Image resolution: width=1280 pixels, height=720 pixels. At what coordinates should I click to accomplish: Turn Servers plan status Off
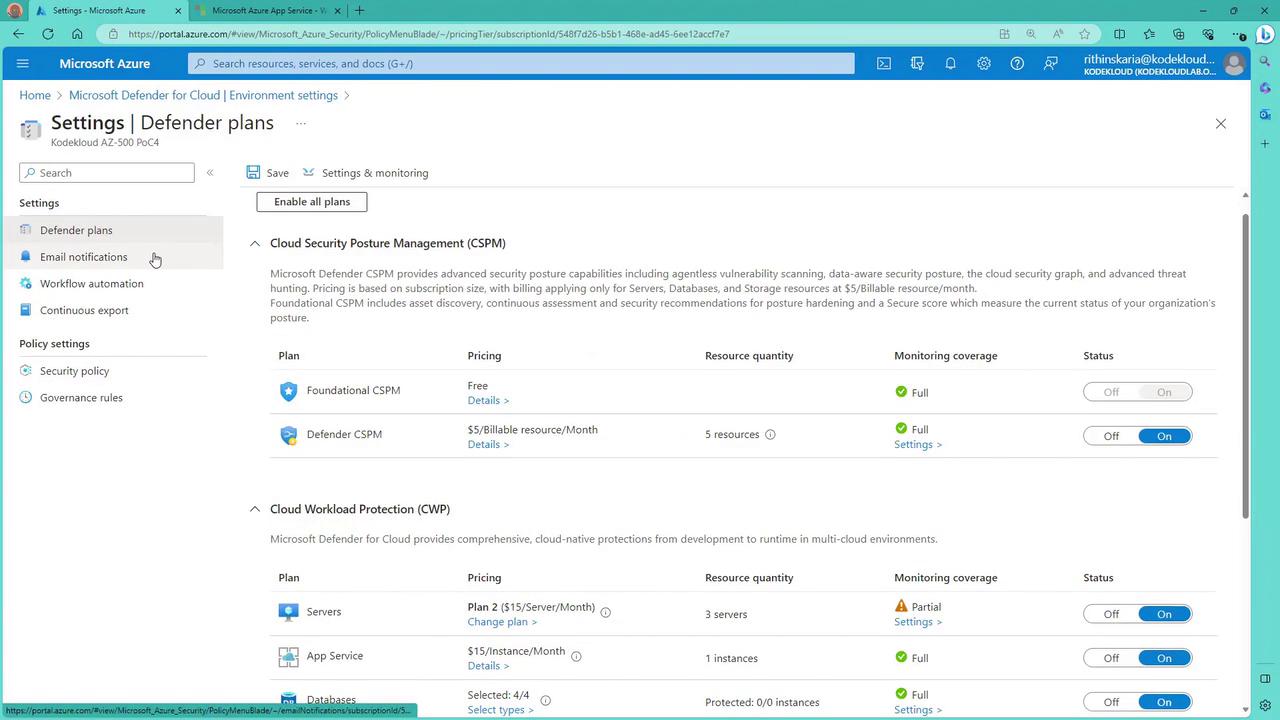1111,614
